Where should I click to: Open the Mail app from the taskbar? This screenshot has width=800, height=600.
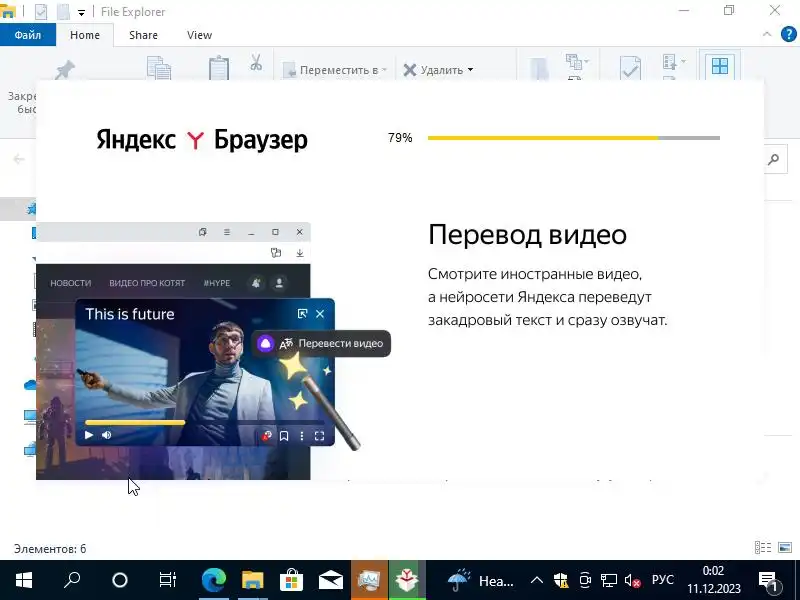point(331,580)
